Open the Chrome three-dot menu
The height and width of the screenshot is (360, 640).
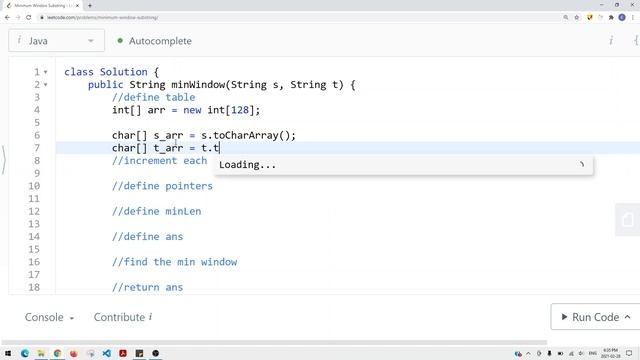633,17
